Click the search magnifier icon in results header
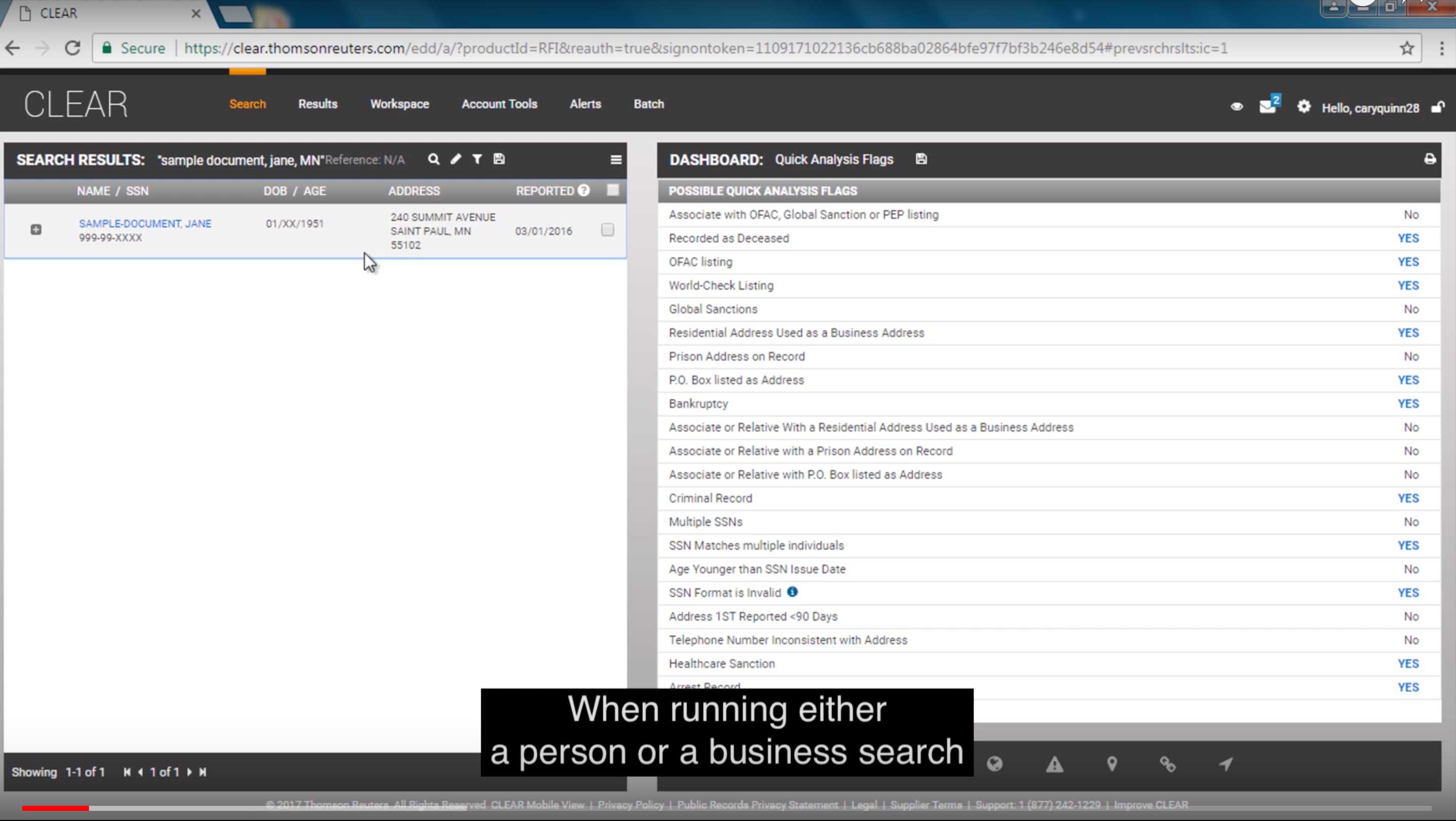 coord(433,159)
